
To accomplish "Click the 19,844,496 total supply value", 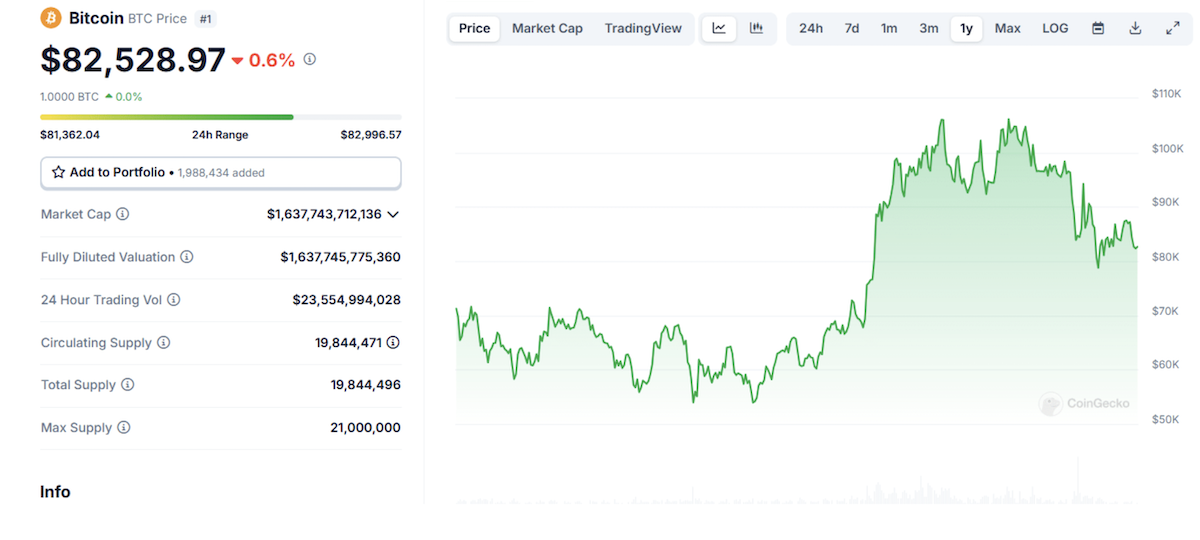I will tap(366, 385).
